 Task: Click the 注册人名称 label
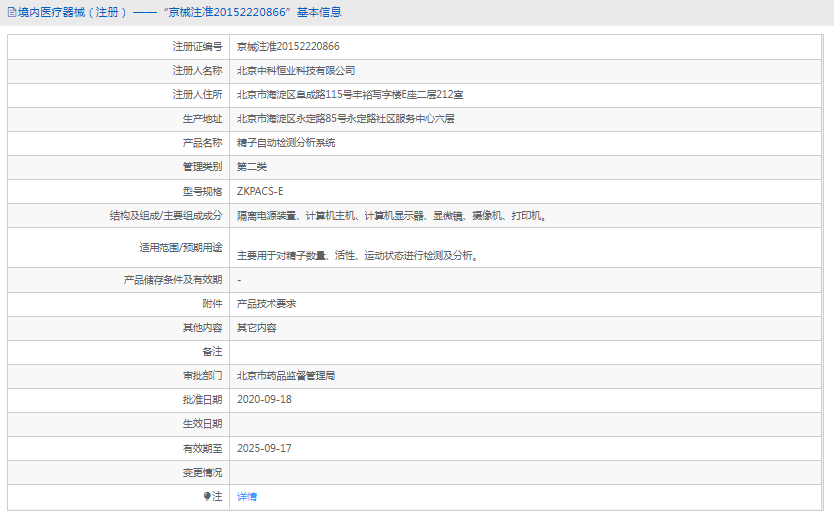(197, 71)
